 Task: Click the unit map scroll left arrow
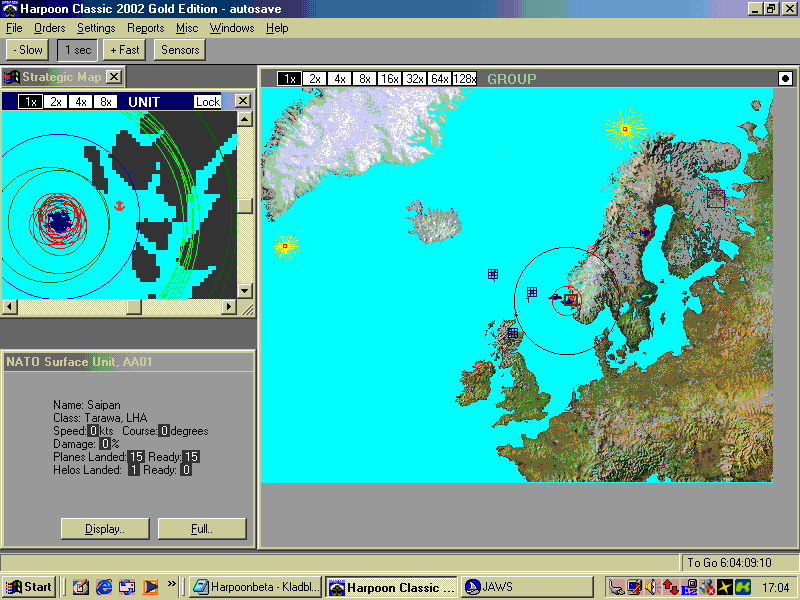10,307
